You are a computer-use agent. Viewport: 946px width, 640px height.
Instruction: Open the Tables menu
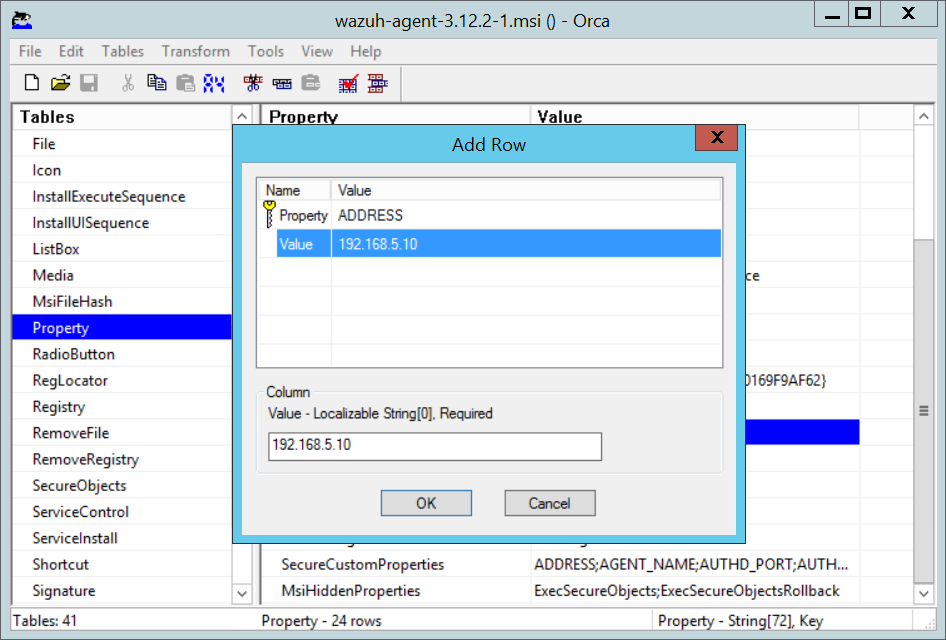click(x=122, y=51)
